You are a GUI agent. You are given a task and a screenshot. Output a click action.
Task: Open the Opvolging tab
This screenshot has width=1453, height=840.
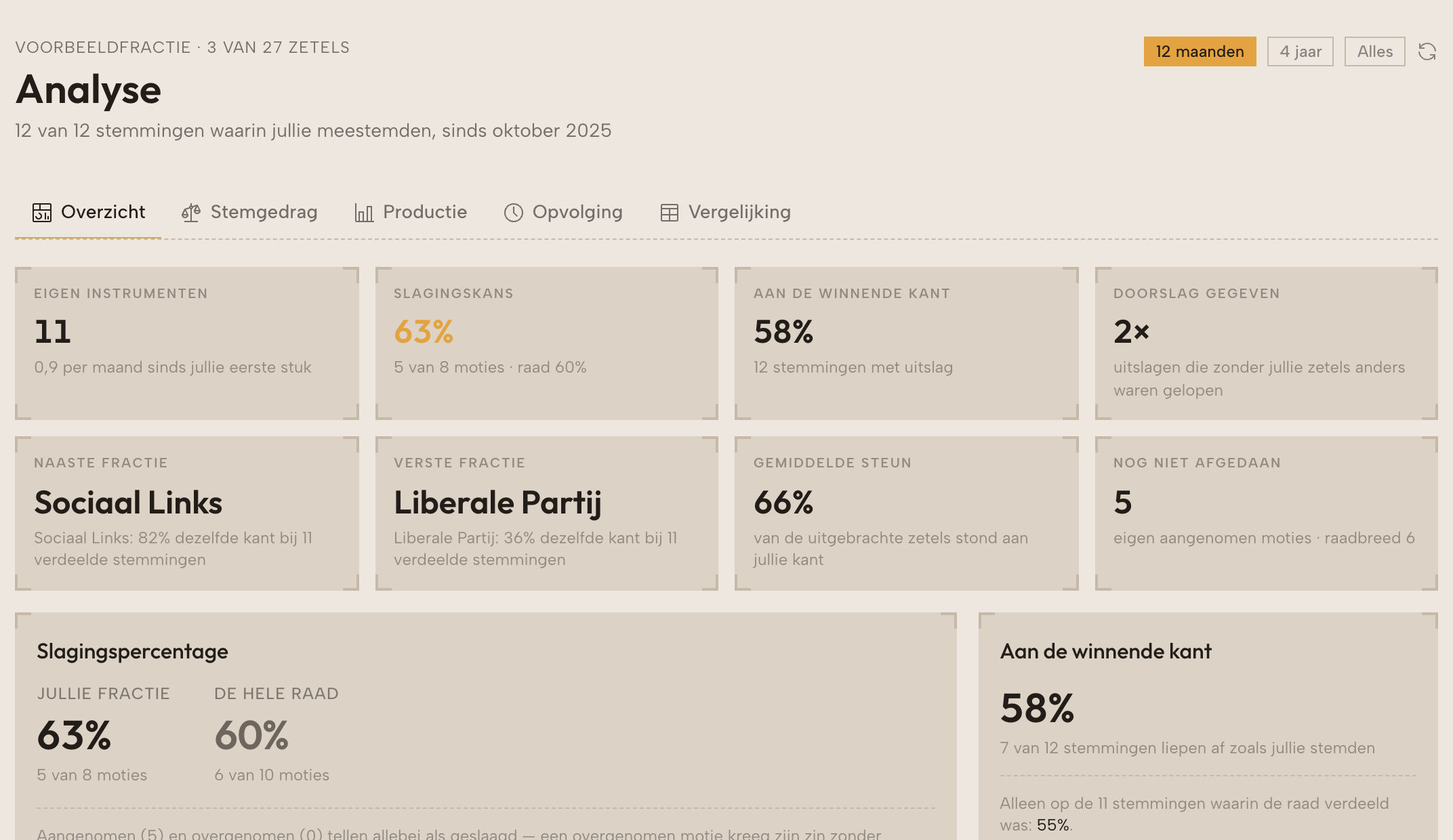563,213
